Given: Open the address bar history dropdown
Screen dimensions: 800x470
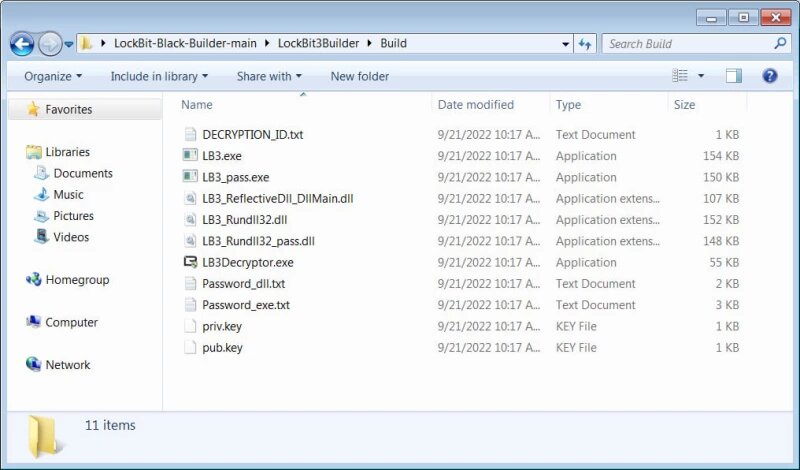Looking at the screenshot, I should pyautogui.click(x=565, y=44).
